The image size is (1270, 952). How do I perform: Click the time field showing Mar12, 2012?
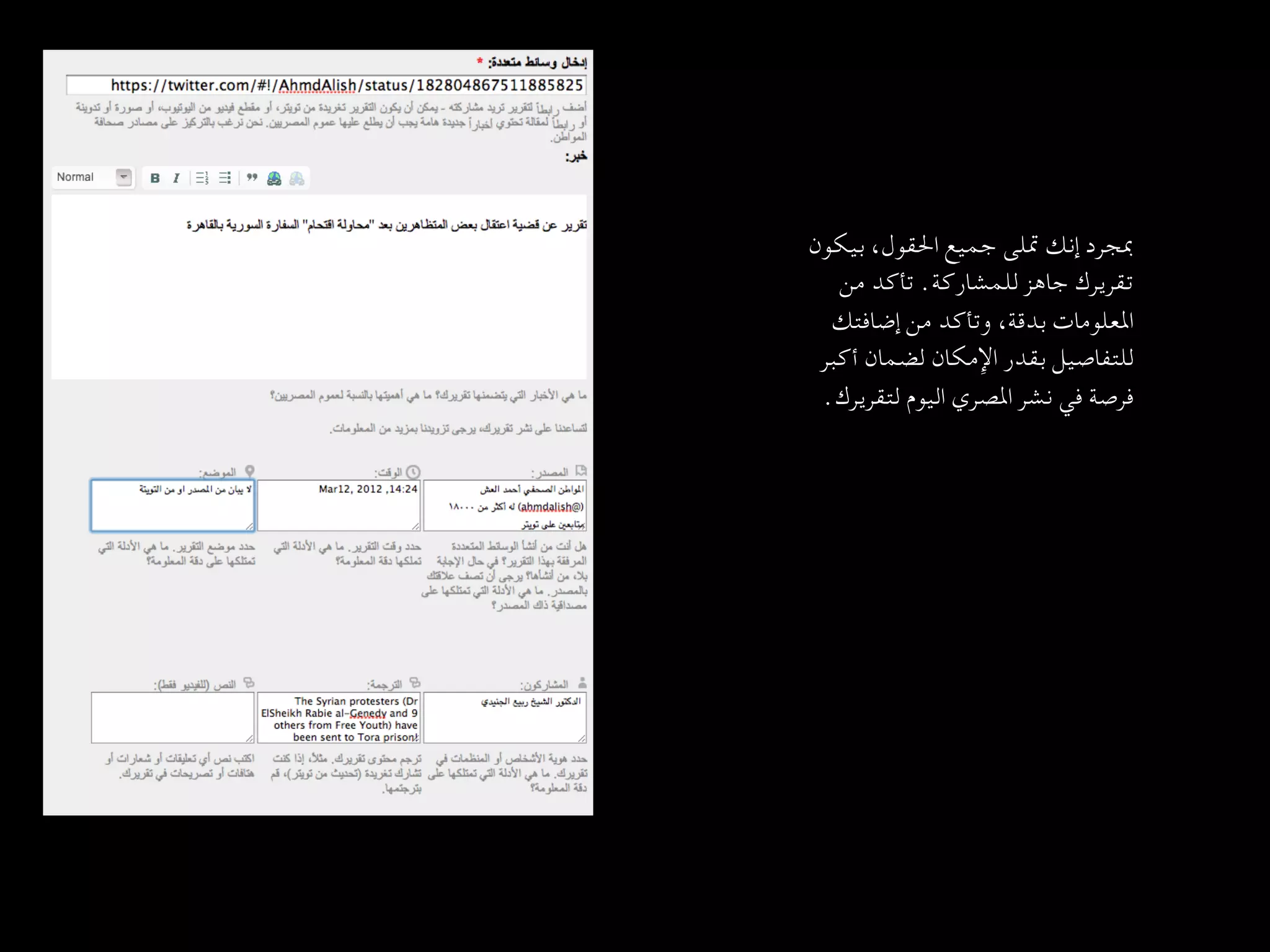click(339, 505)
